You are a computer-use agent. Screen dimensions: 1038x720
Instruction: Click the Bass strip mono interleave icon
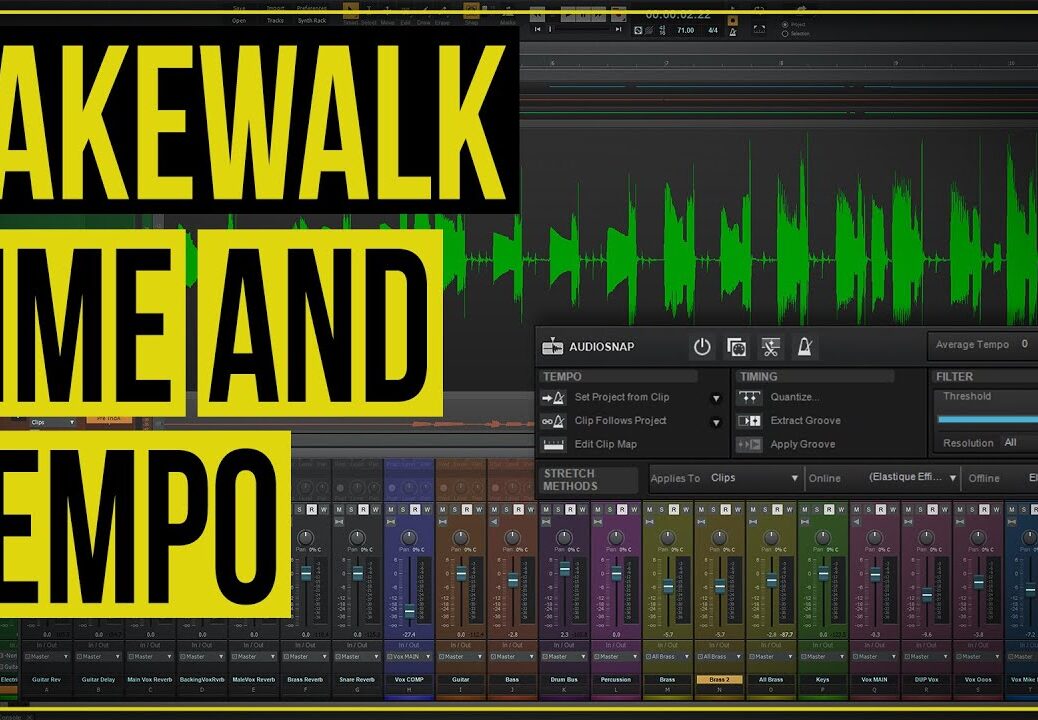pyautogui.click(x=495, y=522)
